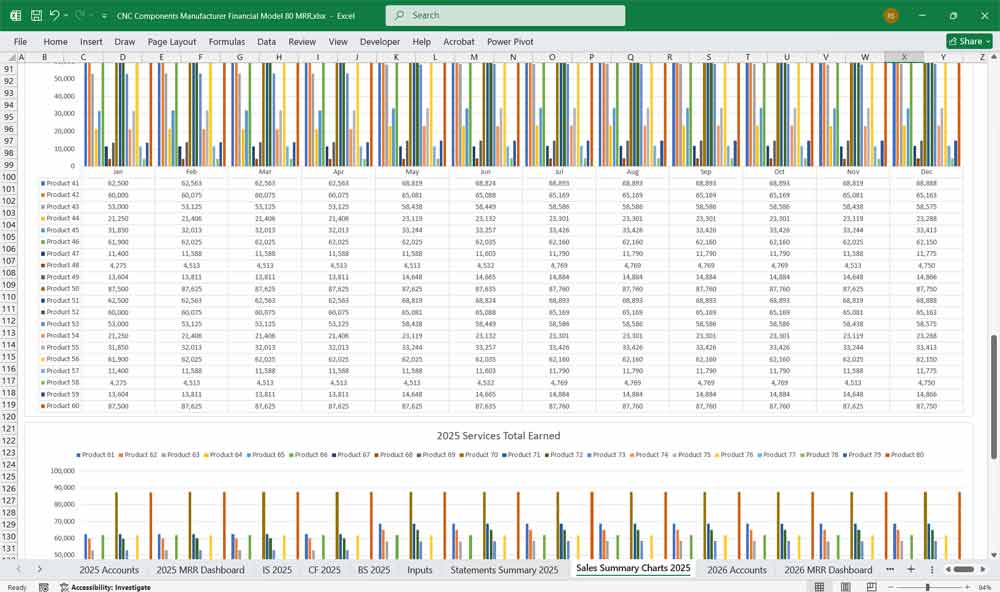
Task: Zoom out with the minus button
Action: pos(890,587)
